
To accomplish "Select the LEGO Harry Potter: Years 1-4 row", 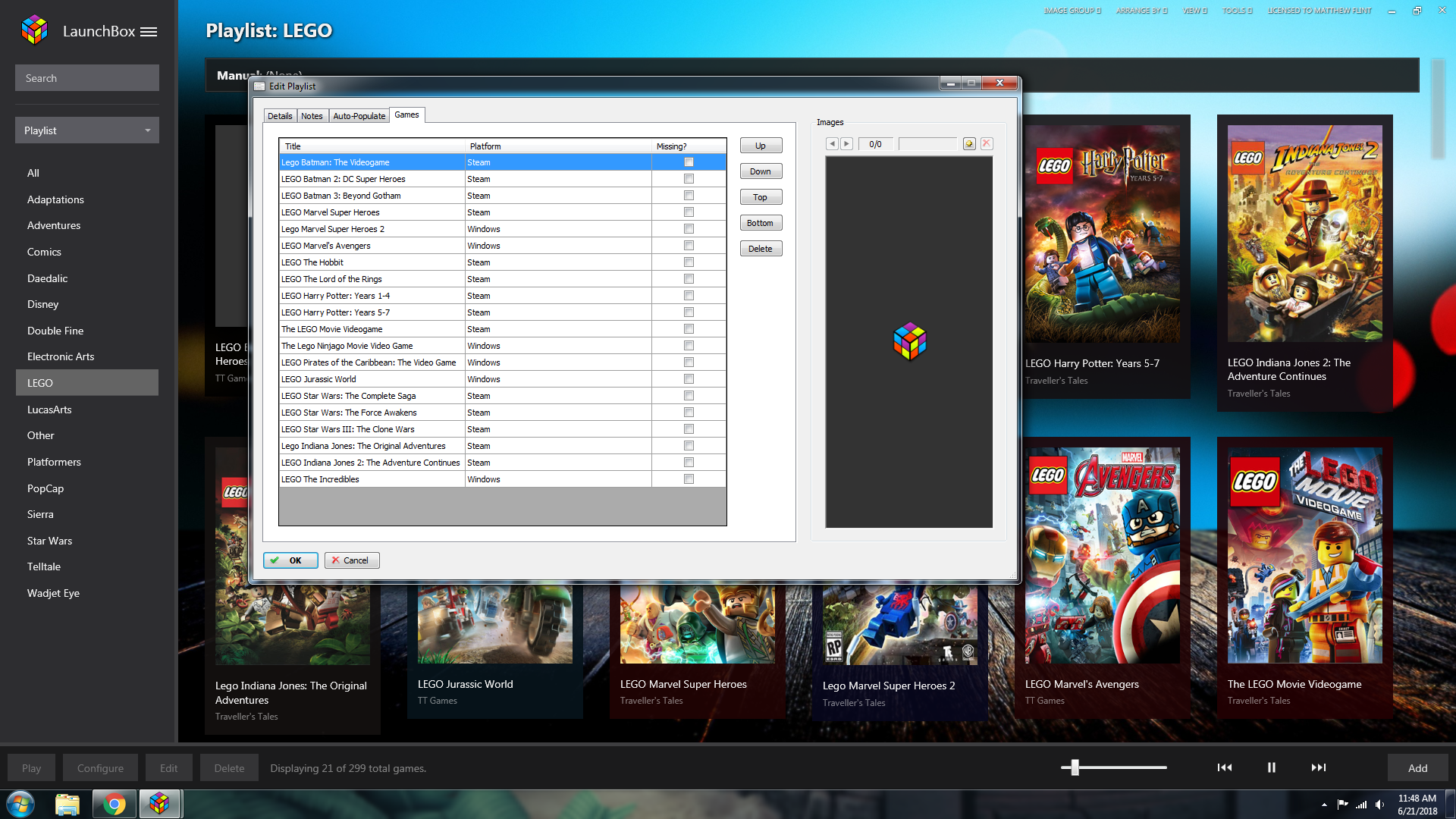I will 503,296.
